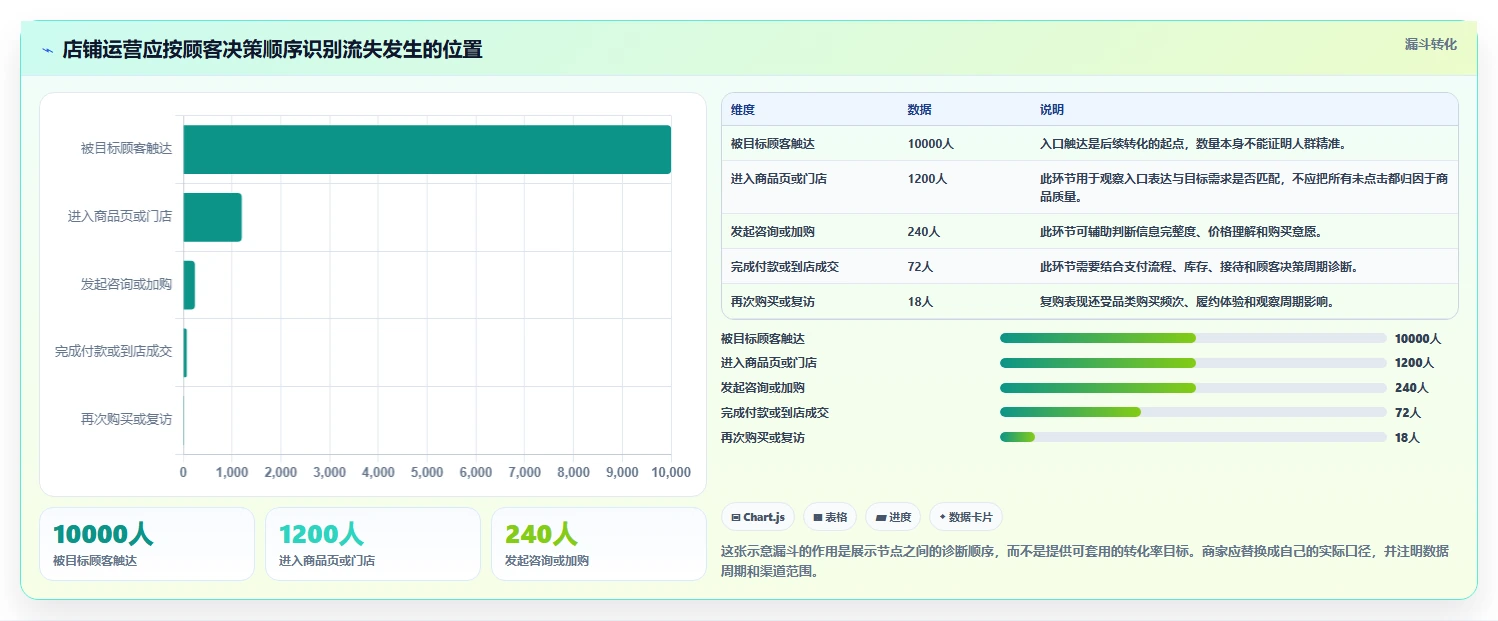1498x621 pixels.
Task: Click the description starting 复购表现还受品类购买频次
Action: pyautogui.click(x=1187, y=302)
